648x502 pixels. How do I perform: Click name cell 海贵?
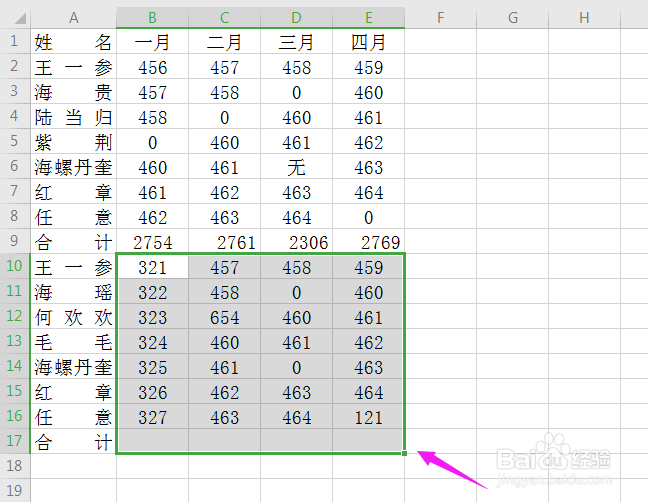(74, 92)
